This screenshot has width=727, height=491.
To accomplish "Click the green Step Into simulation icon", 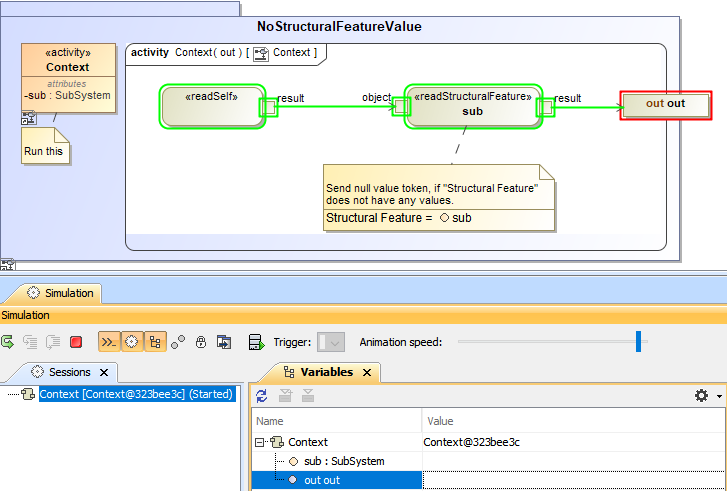I will [x=7, y=343].
